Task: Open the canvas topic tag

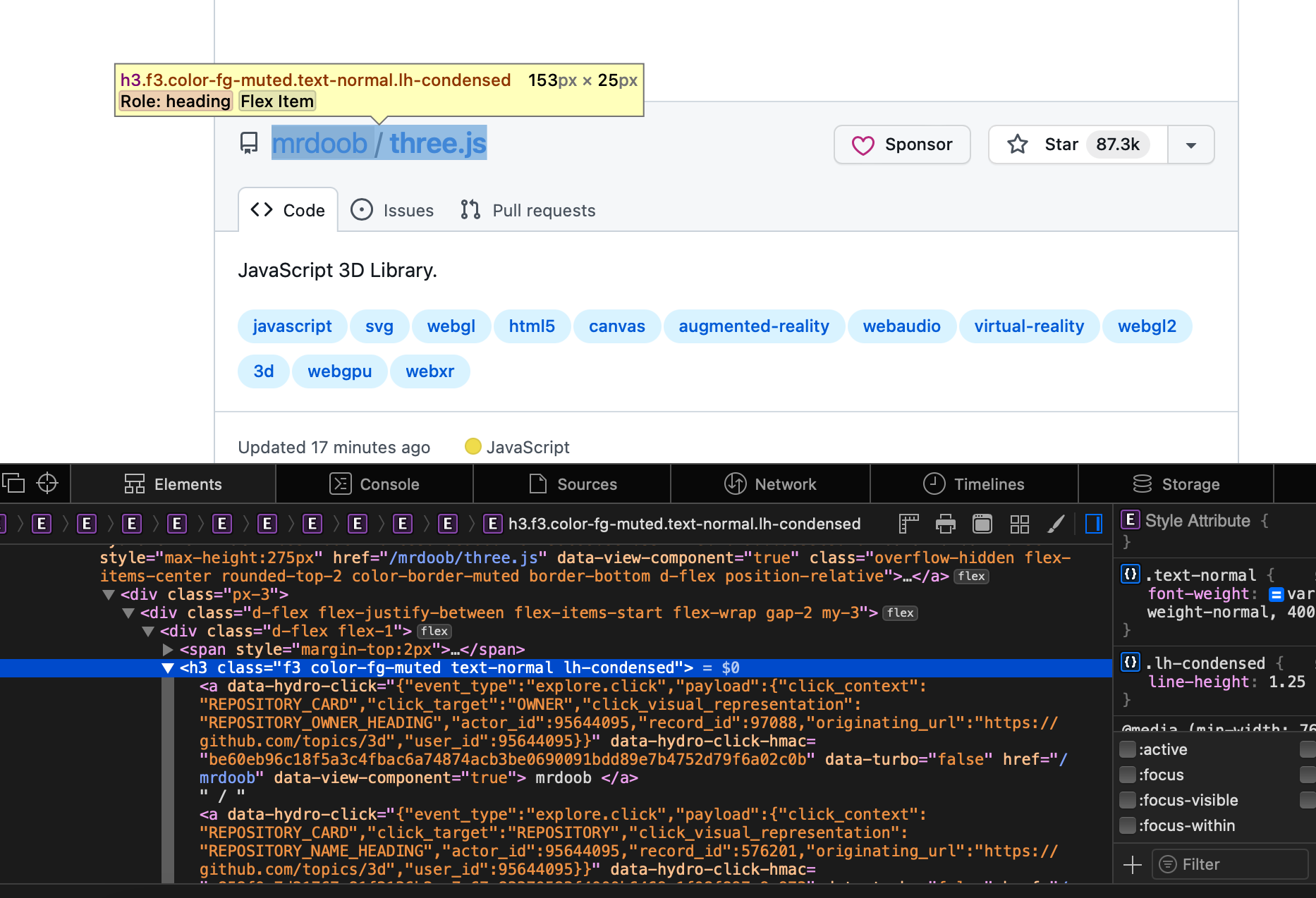Action: coord(617,326)
